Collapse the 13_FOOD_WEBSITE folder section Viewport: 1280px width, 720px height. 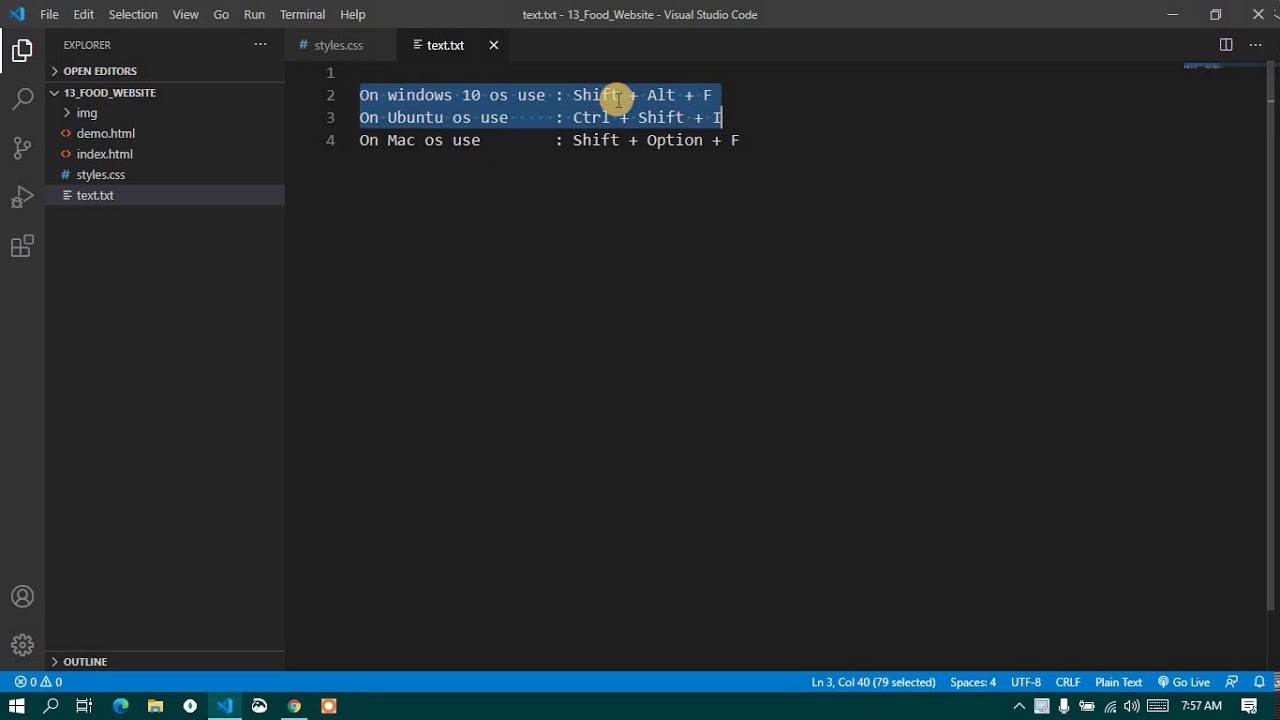point(165,92)
